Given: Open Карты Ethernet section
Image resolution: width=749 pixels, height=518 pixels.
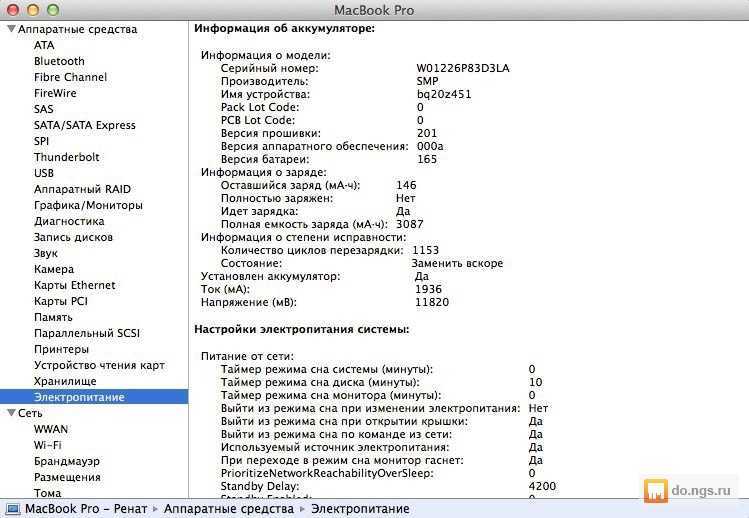Looking at the screenshot, I should [75, 285].
